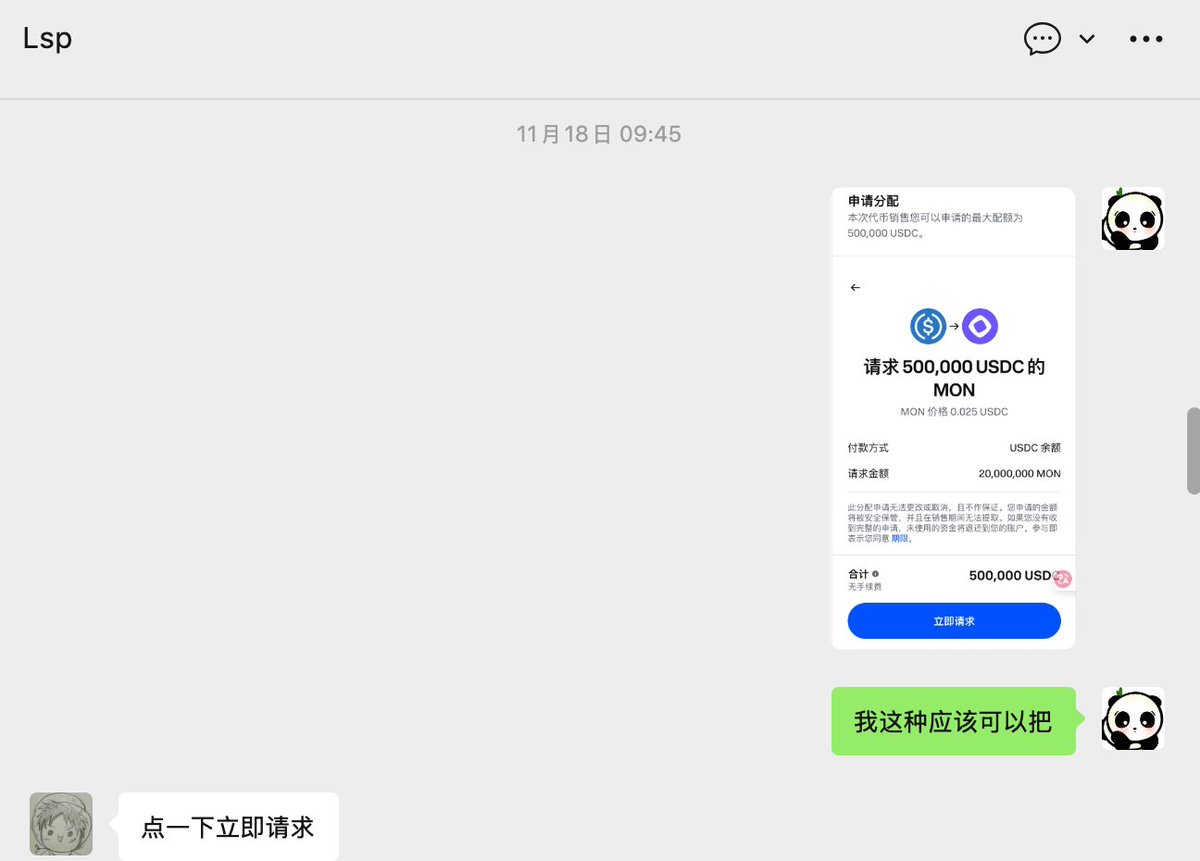Viewport: 1200px width, 861px height.
Task: Select the purple MON token icon
Action: 980,326
